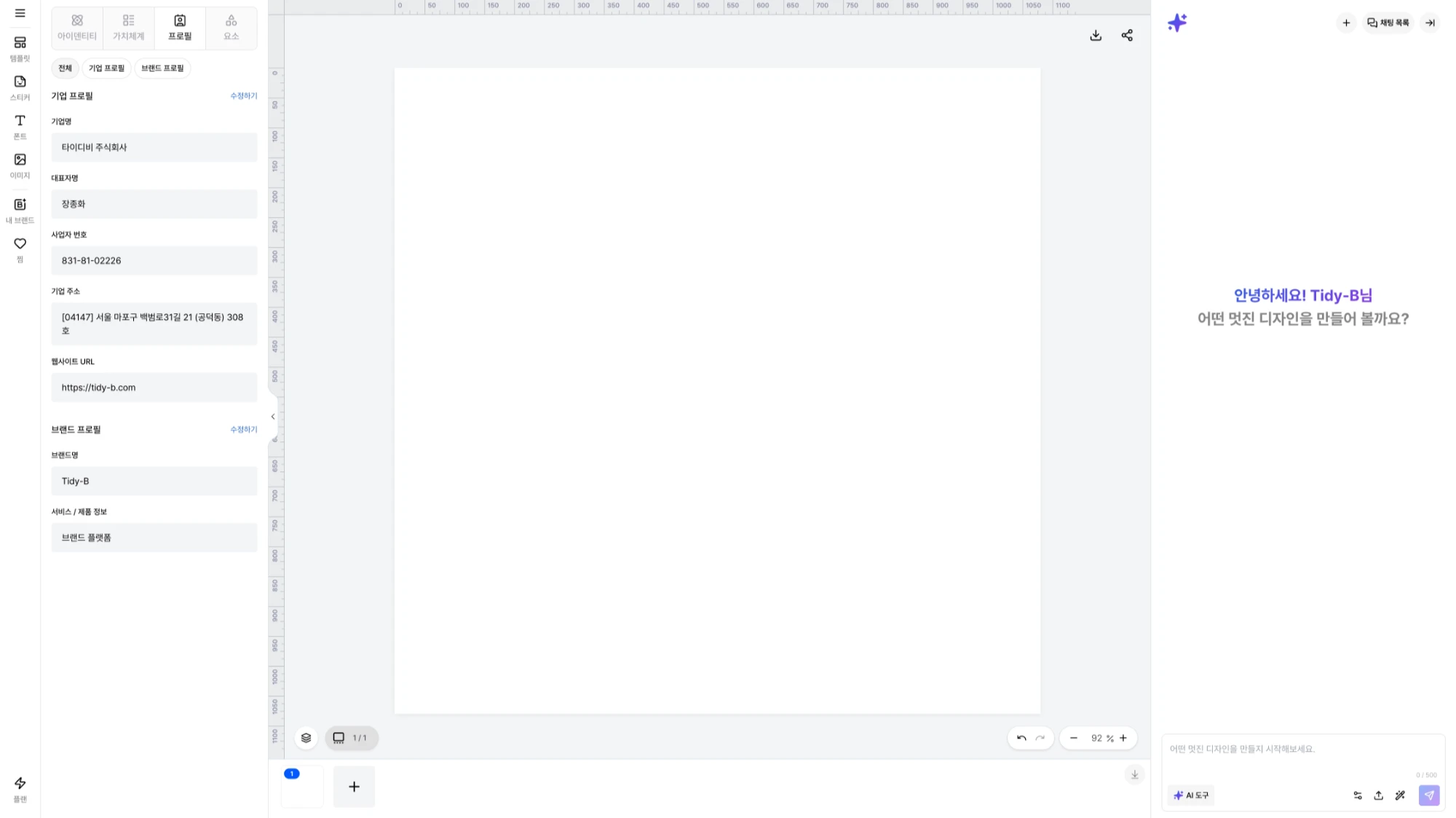This screenshot has width=1456, height=818.
Task: Switch to the 아이덴티티 tab
Action: click(77, 28)
